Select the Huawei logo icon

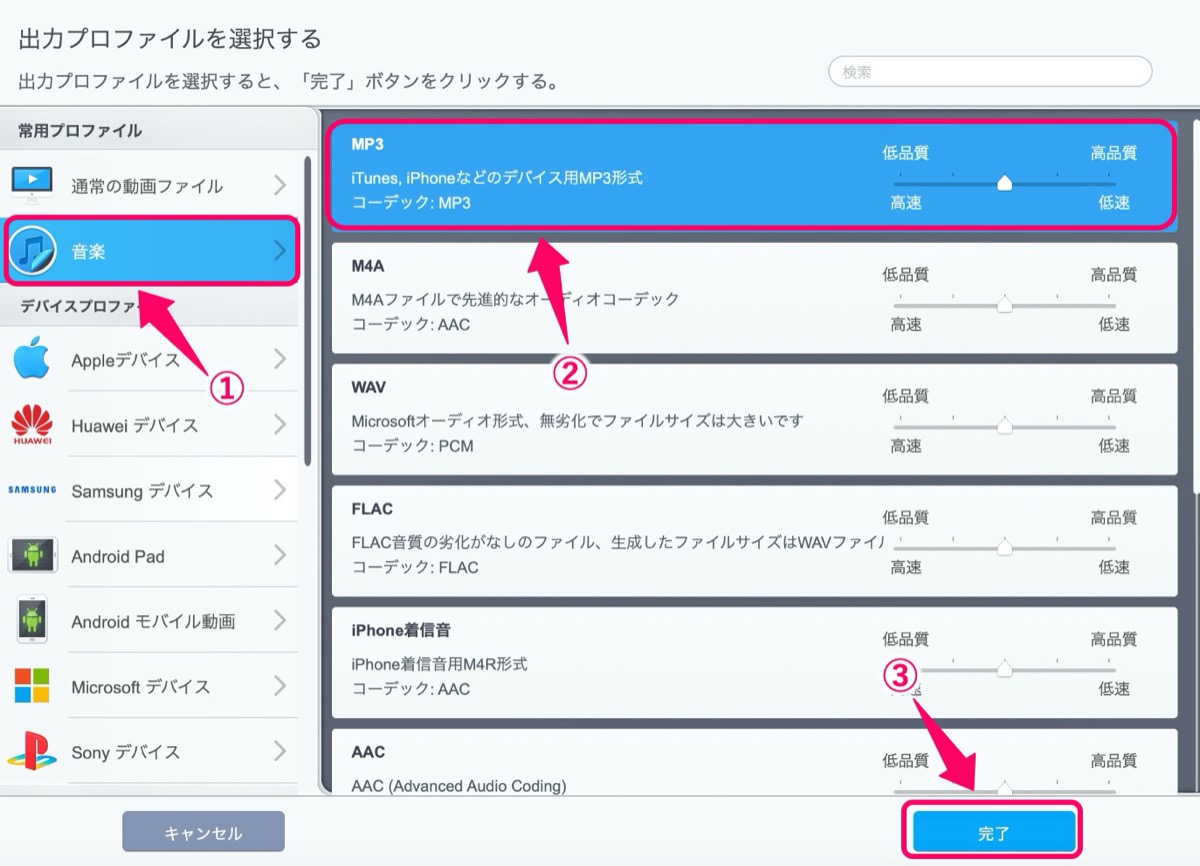[32, 425]
